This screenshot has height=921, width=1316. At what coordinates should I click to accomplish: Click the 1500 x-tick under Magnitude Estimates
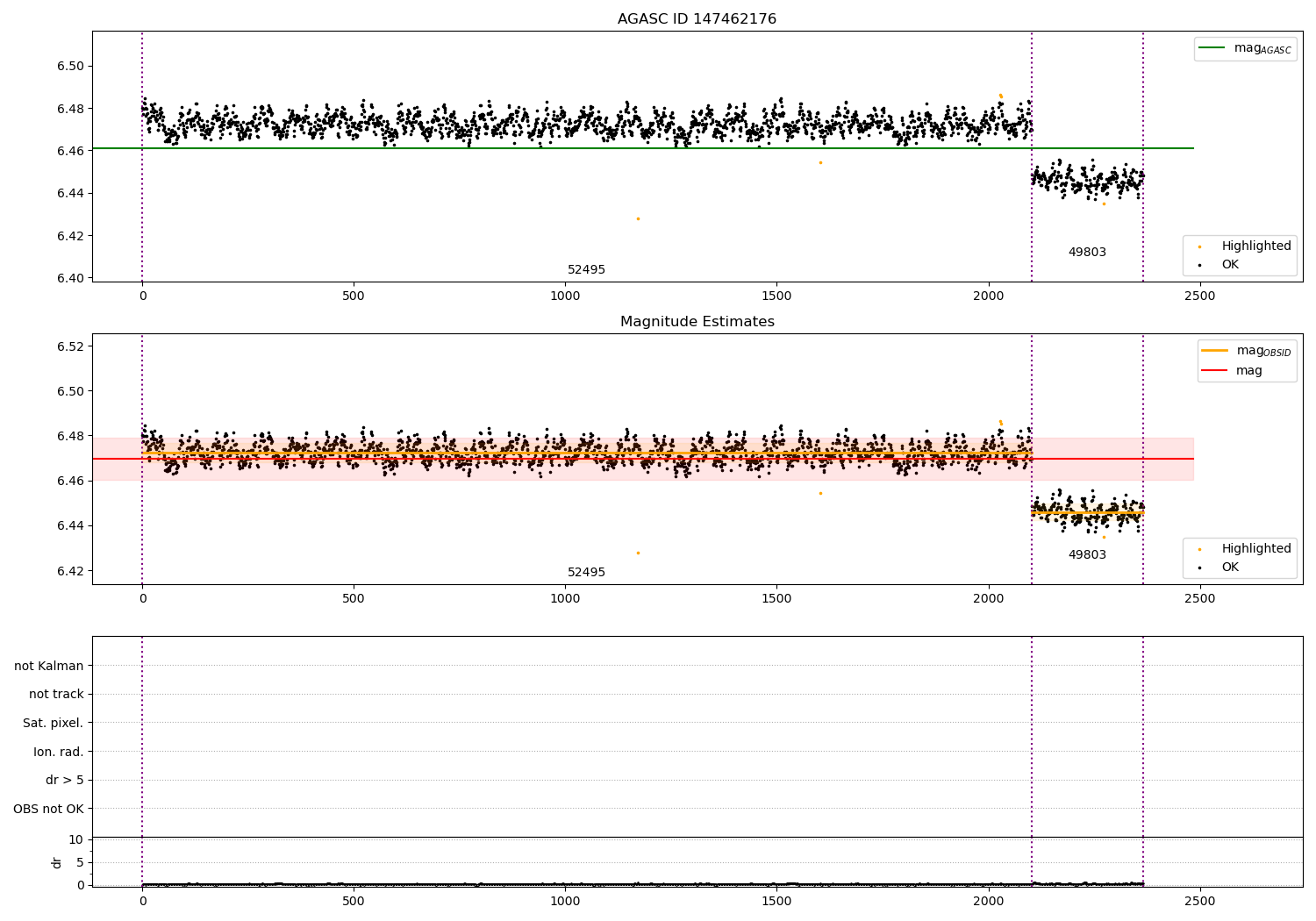click(776, 599)
